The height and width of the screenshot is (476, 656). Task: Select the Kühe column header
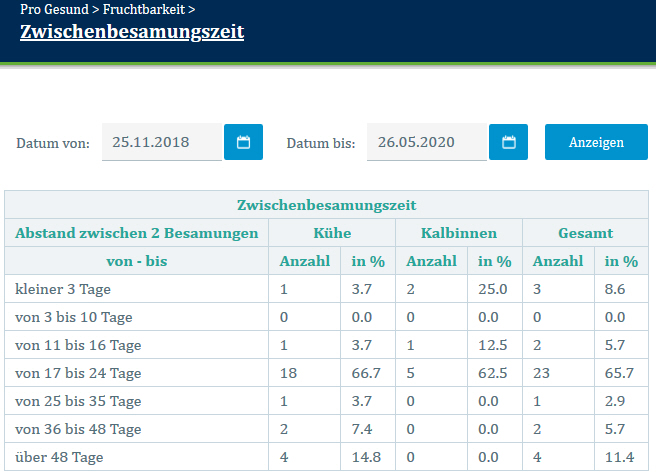click(x=333, y=233)
